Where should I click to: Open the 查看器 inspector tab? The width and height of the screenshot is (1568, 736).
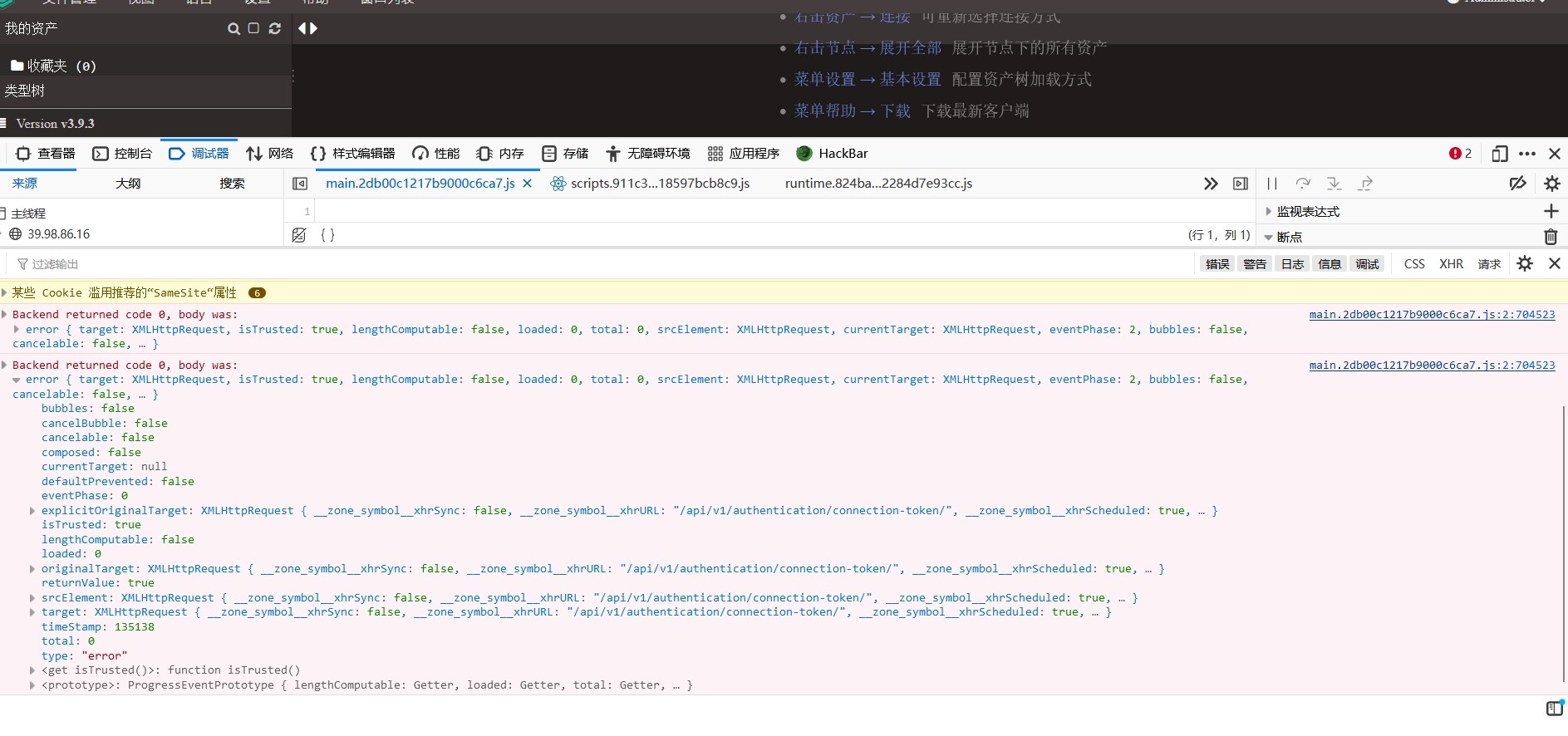[46, 154]
